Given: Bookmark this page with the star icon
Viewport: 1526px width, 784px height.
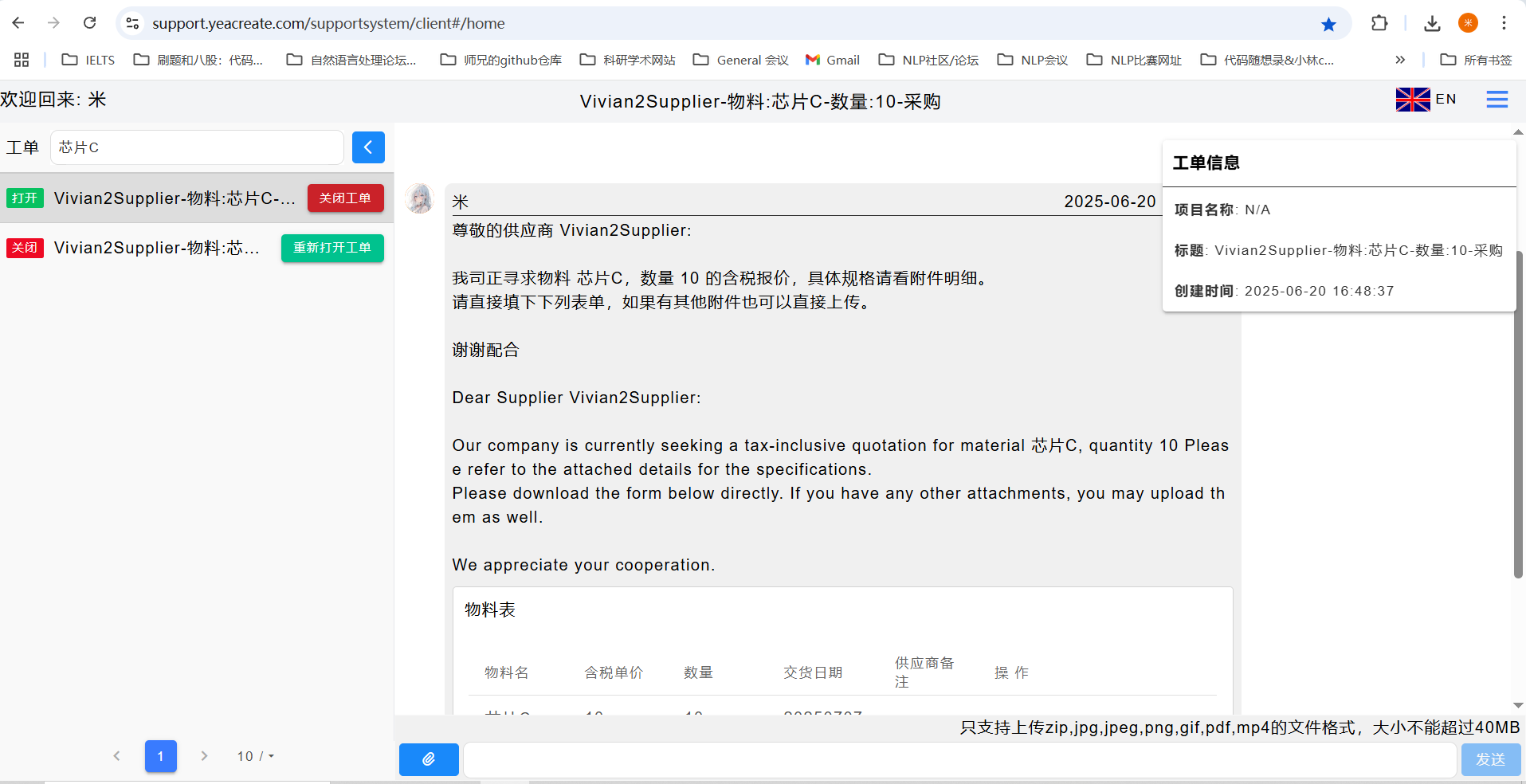Looking at the screenshot, I should (1328, 24).
